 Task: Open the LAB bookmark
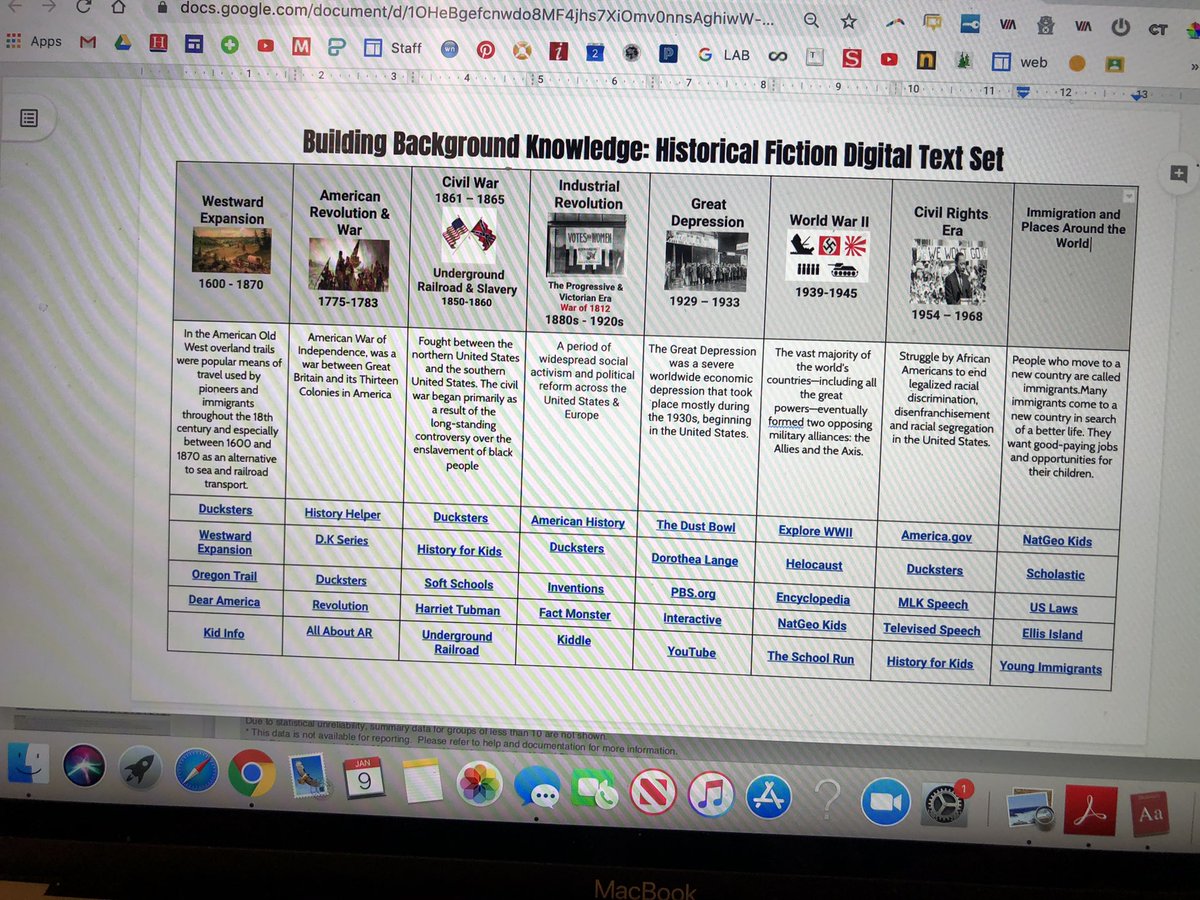(x=725, y=55)
